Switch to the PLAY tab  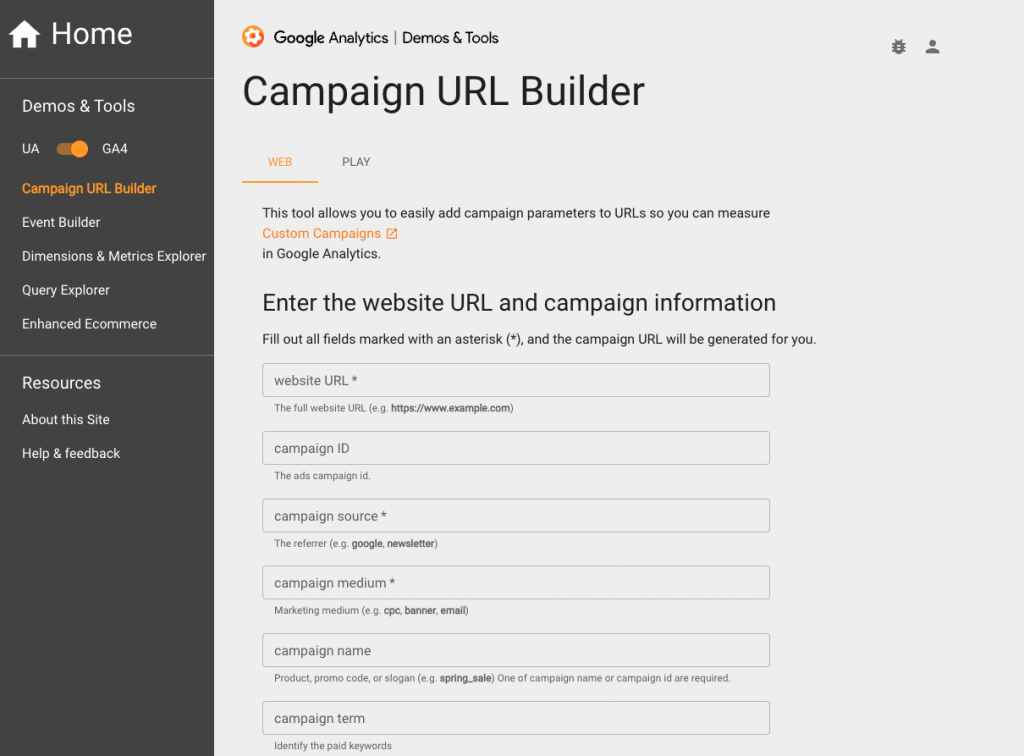pyautogui.click(x=356, y=162)
